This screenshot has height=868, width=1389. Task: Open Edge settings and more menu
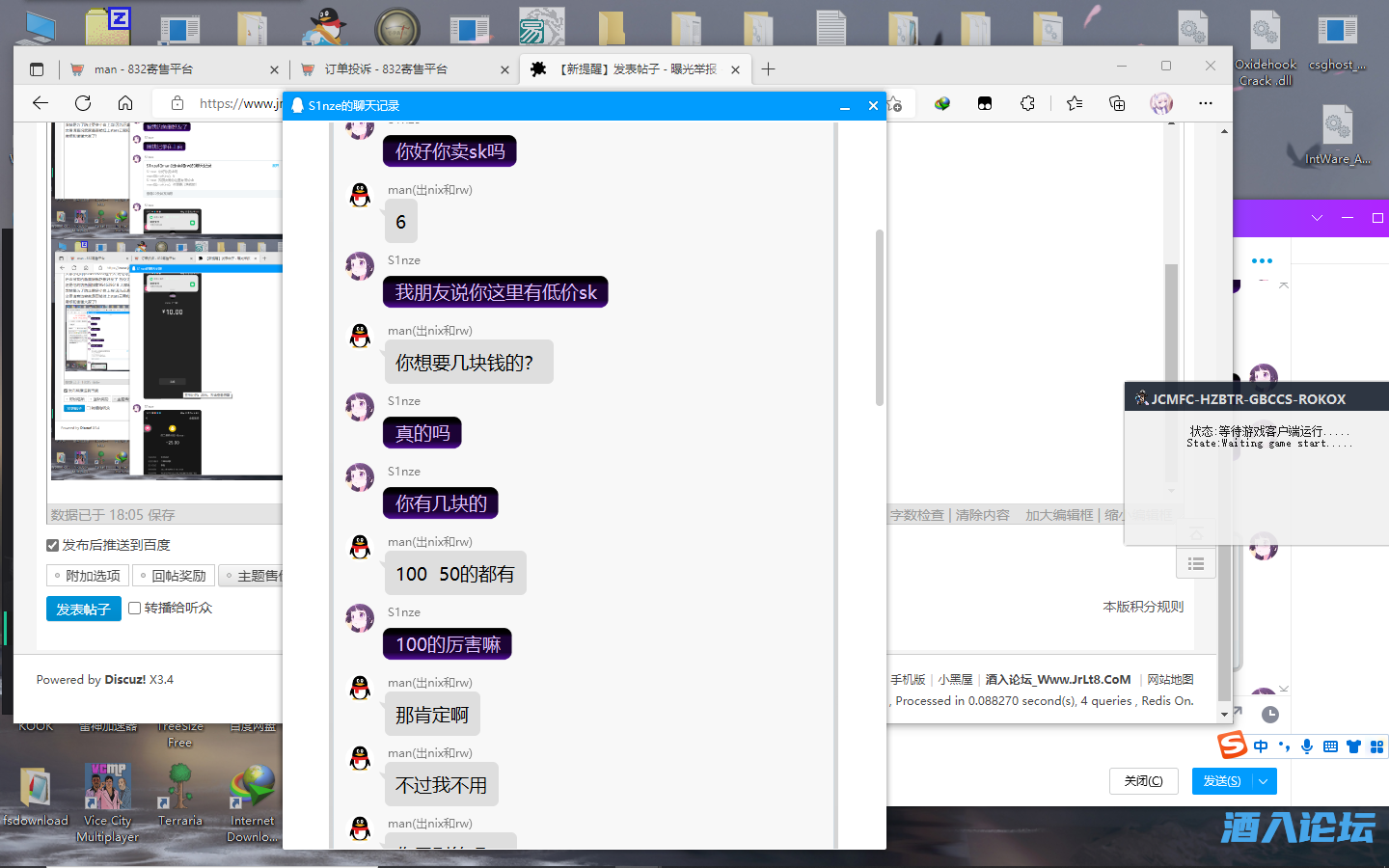tap(1206, 103)
